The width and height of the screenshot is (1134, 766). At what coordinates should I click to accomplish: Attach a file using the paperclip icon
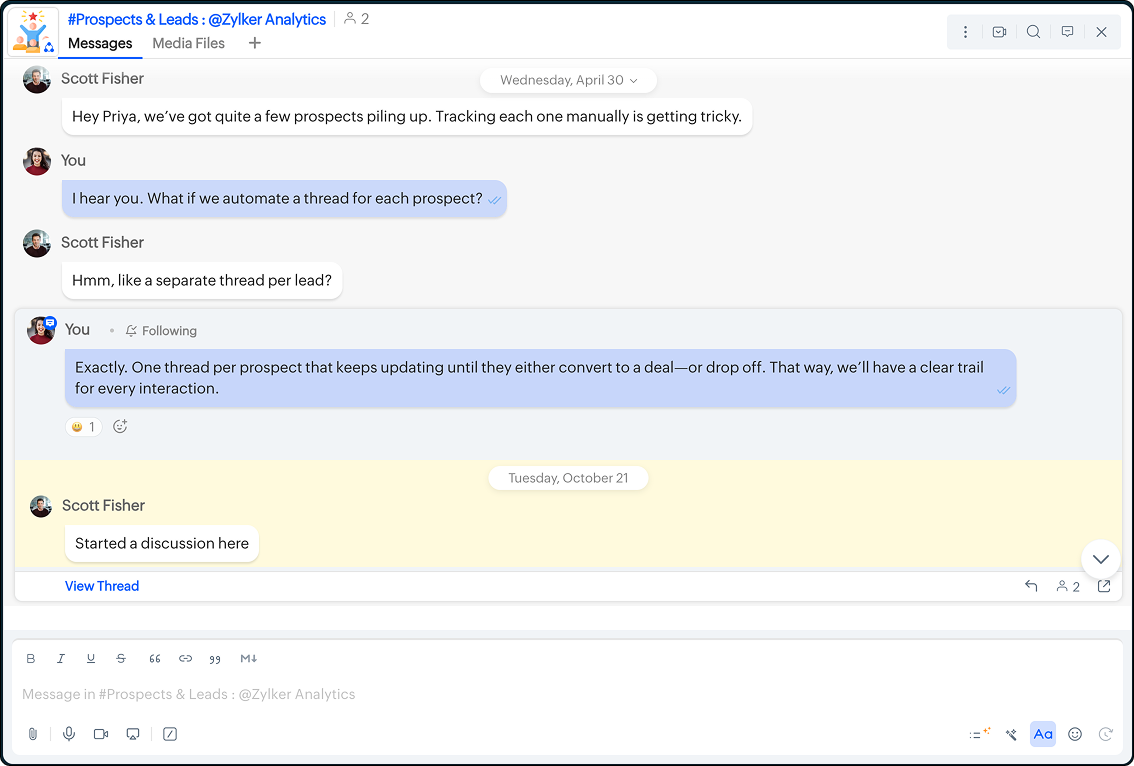[32, 734]
